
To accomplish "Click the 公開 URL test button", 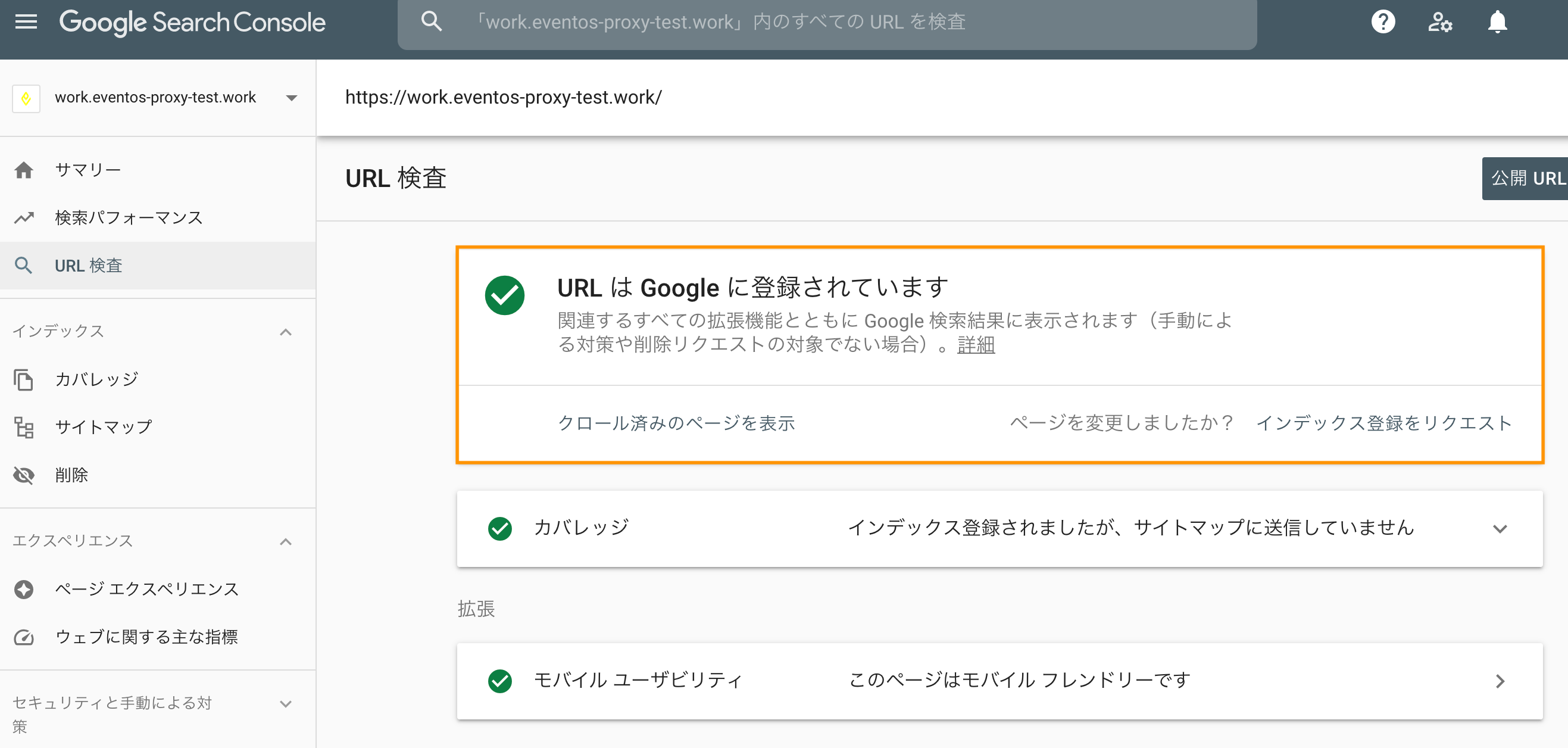I will [x=1525, y=179].
